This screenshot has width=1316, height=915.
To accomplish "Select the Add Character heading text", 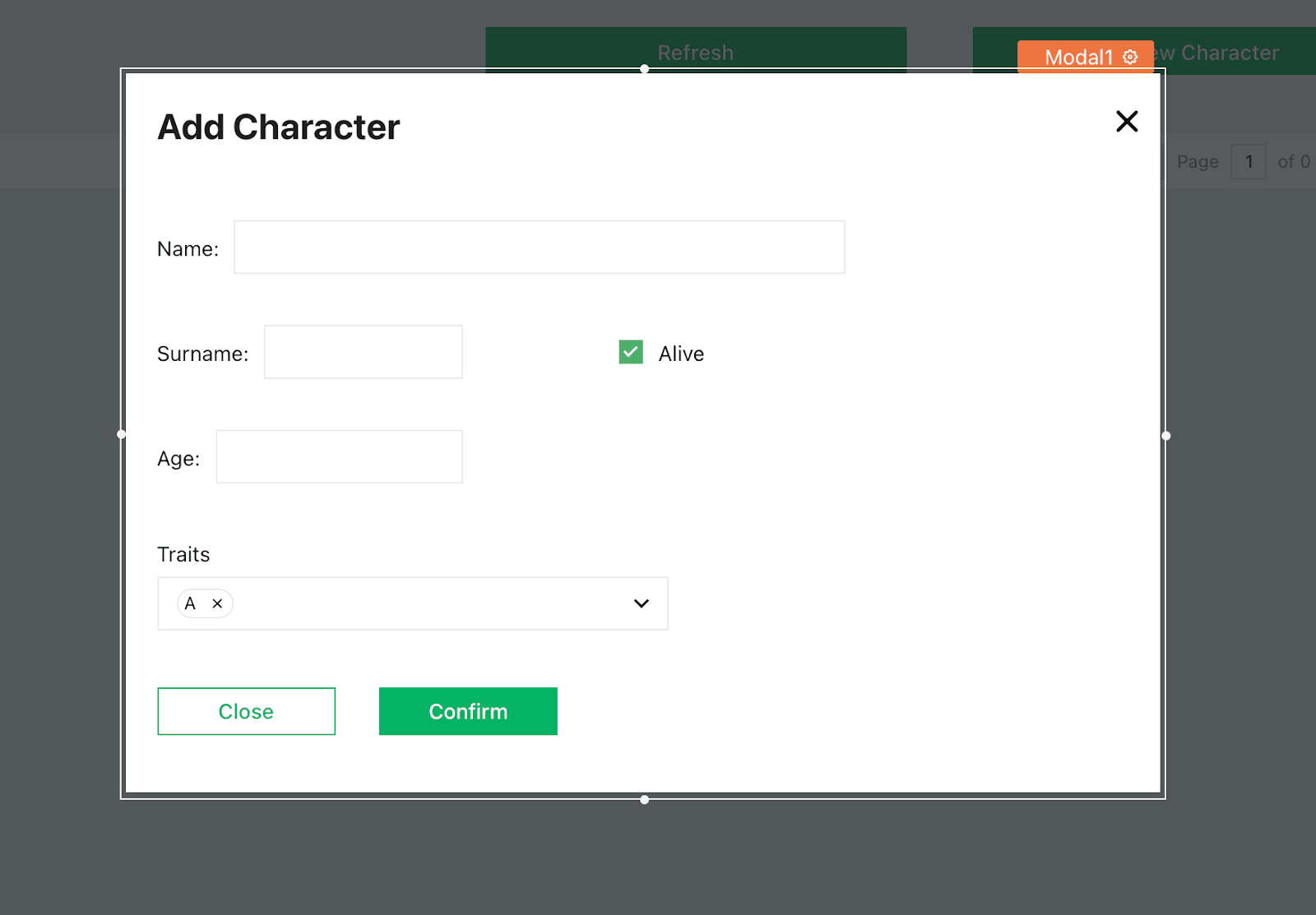I will pos(278,127).
